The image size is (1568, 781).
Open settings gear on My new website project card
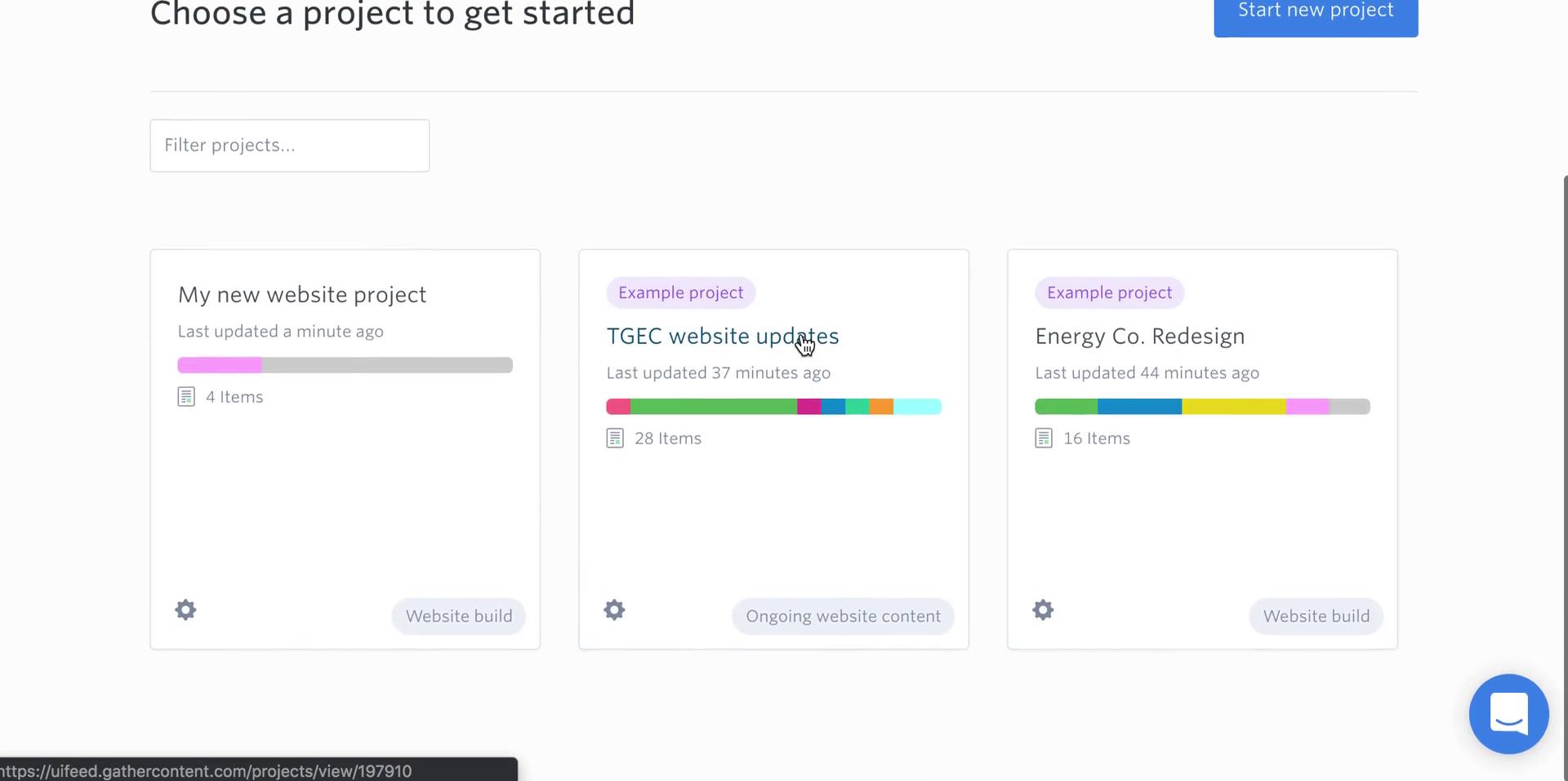point(185,610)
